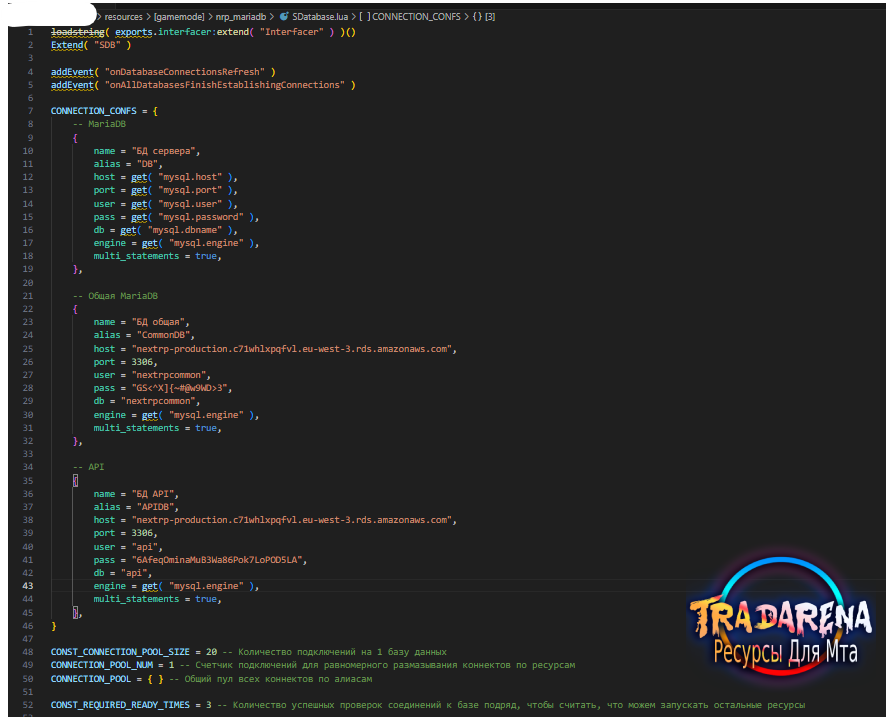This screenshot has width=886, height=717.
Task: Click the true value of multi_statements on line 18
Action: (x=206, y=256)
